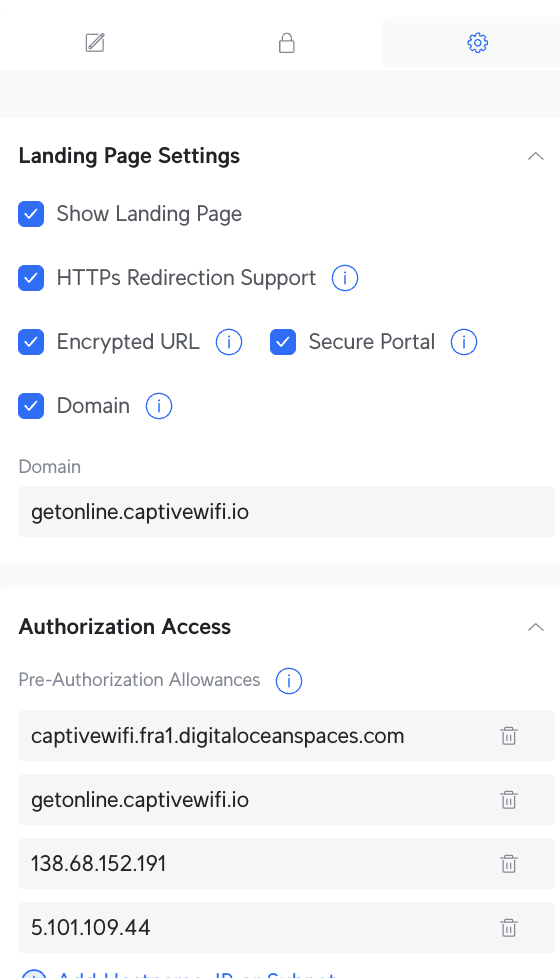Screen dimensions: 560x978
Task: Switch to the lock security tab
Action: [286, 43]
